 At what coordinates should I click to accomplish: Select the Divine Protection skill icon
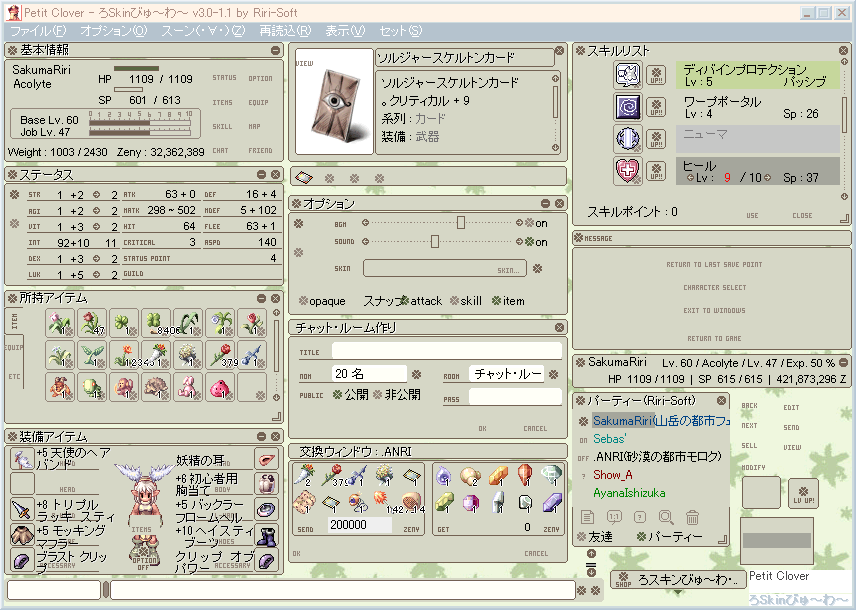(628, 74)
